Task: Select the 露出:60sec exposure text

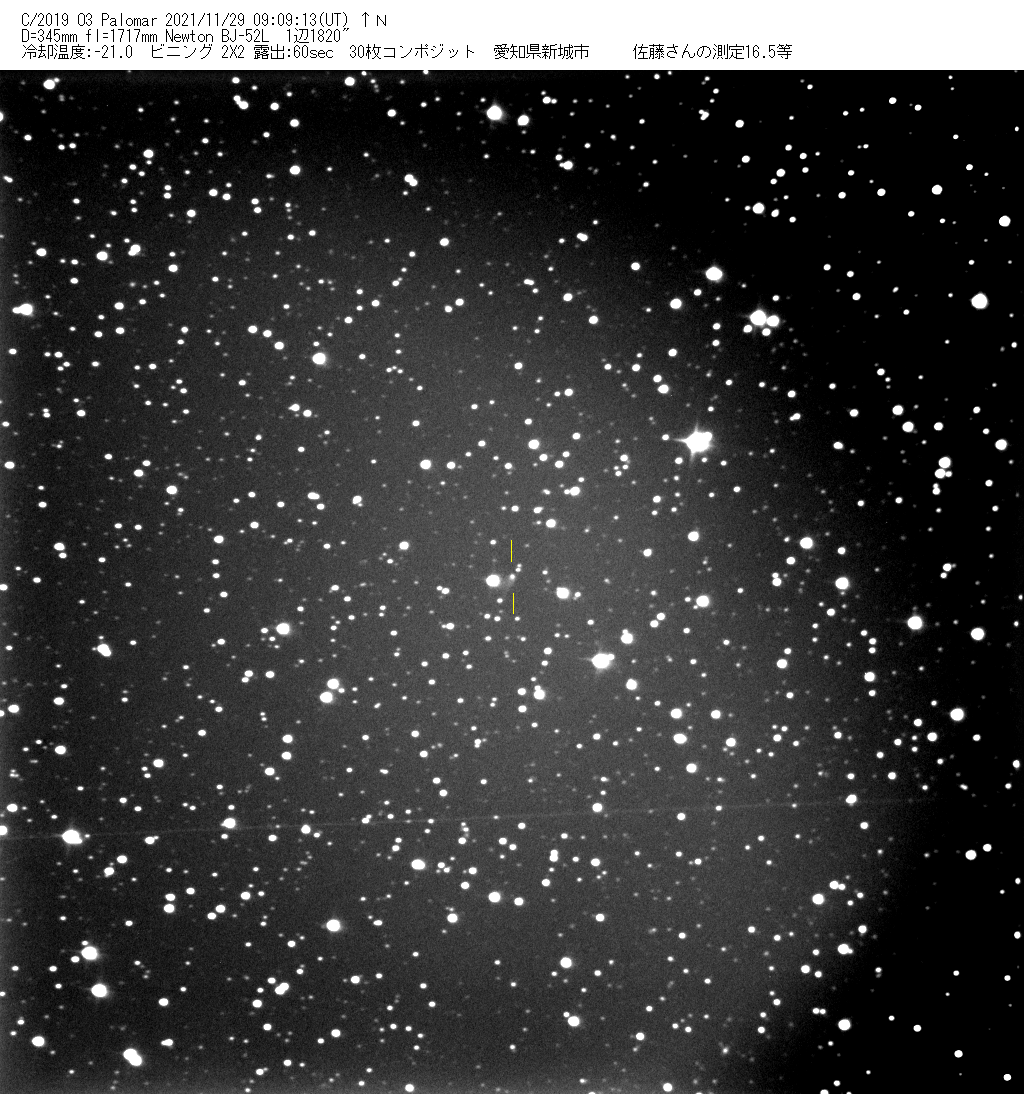Action: pyautogui.click(x=287, y=52)
